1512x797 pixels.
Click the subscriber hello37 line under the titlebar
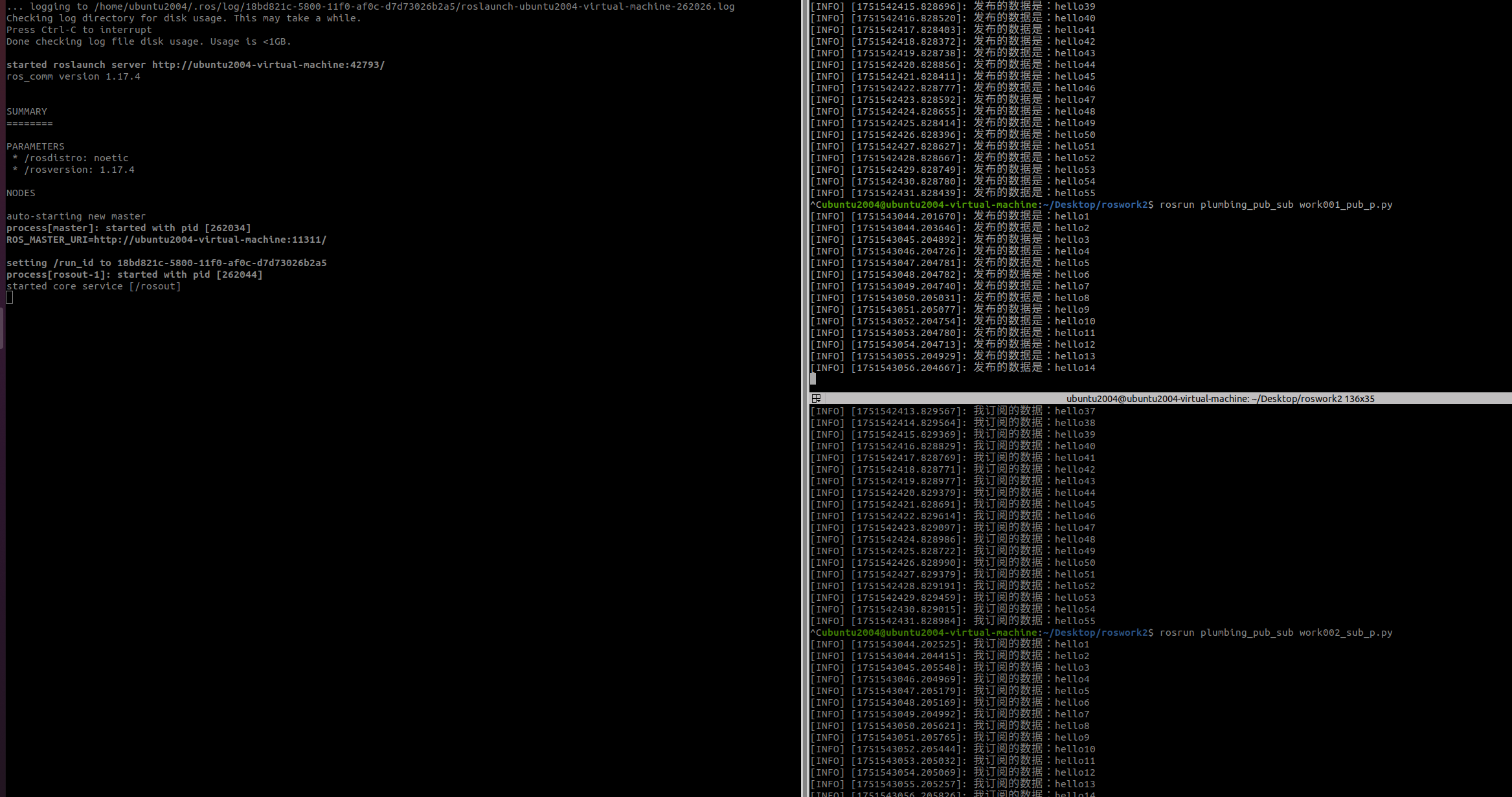[x=952, y=411]
